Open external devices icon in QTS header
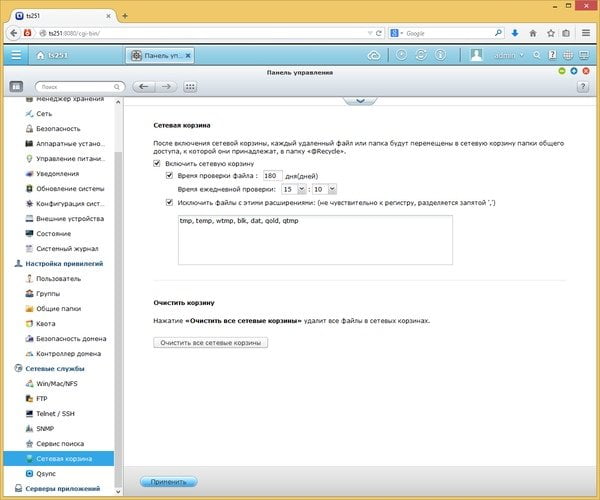 tap(421, 55)
